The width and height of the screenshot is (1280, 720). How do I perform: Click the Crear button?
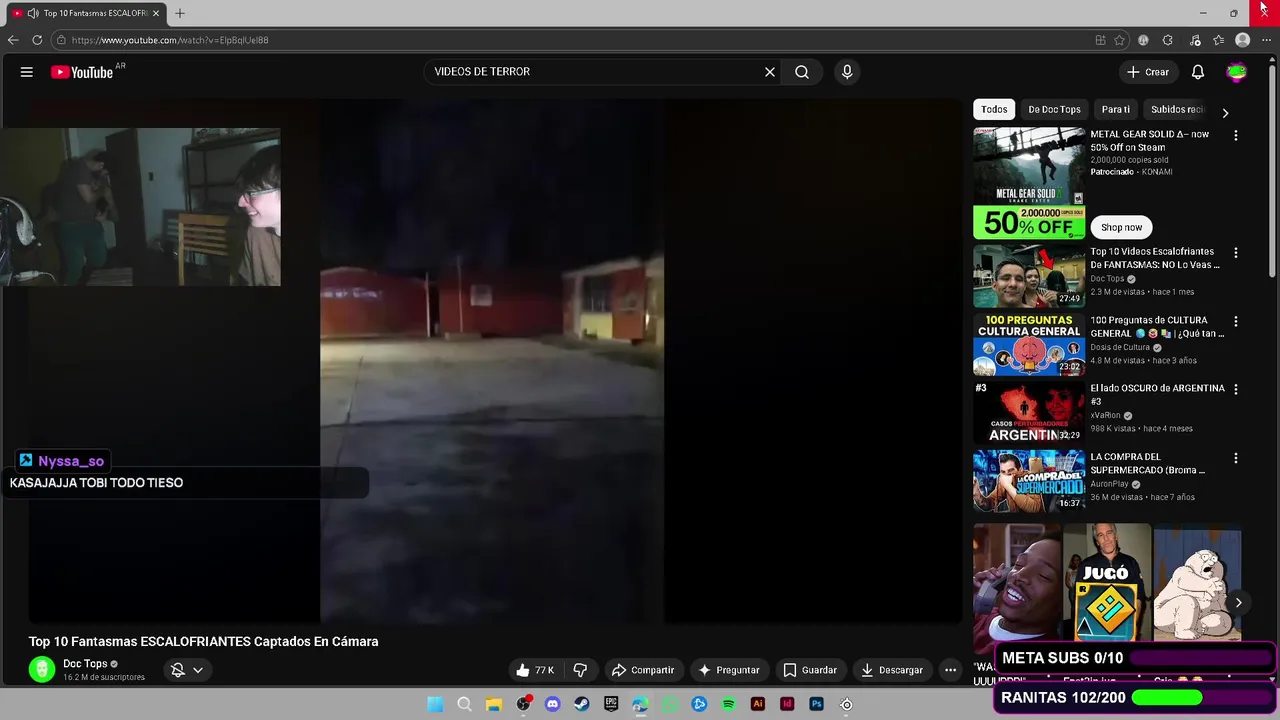[x=1147, y=72]
